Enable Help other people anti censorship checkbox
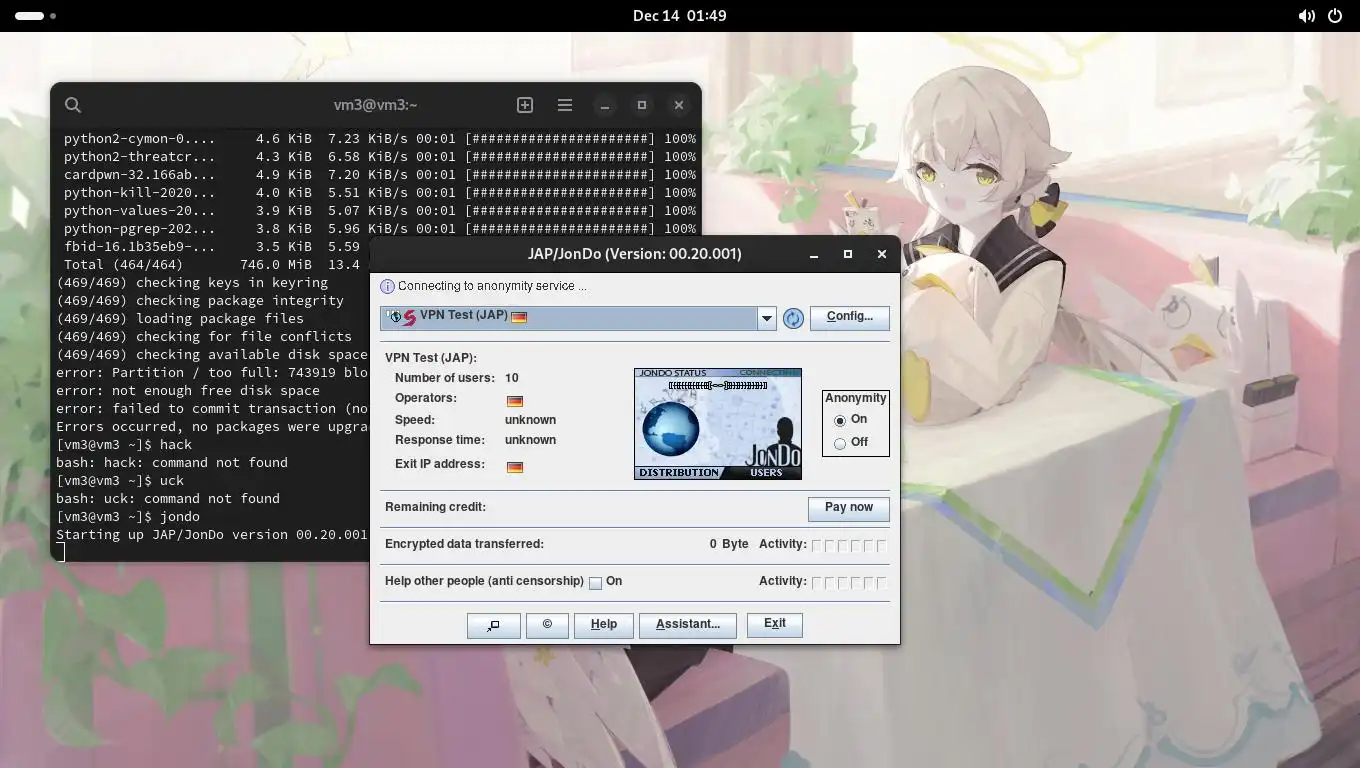The width and height of the screenshot is (1360, 768). click(x=596, y=583)
